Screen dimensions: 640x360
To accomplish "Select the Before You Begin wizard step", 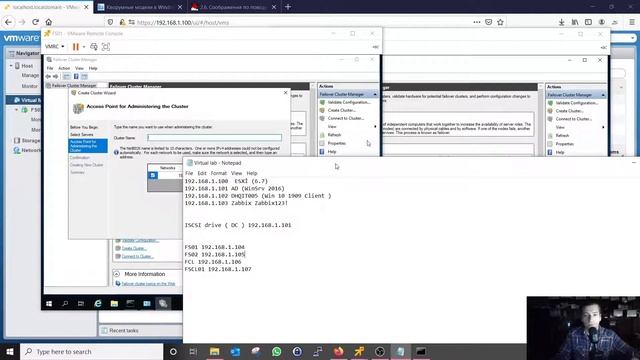I will 84,127.
